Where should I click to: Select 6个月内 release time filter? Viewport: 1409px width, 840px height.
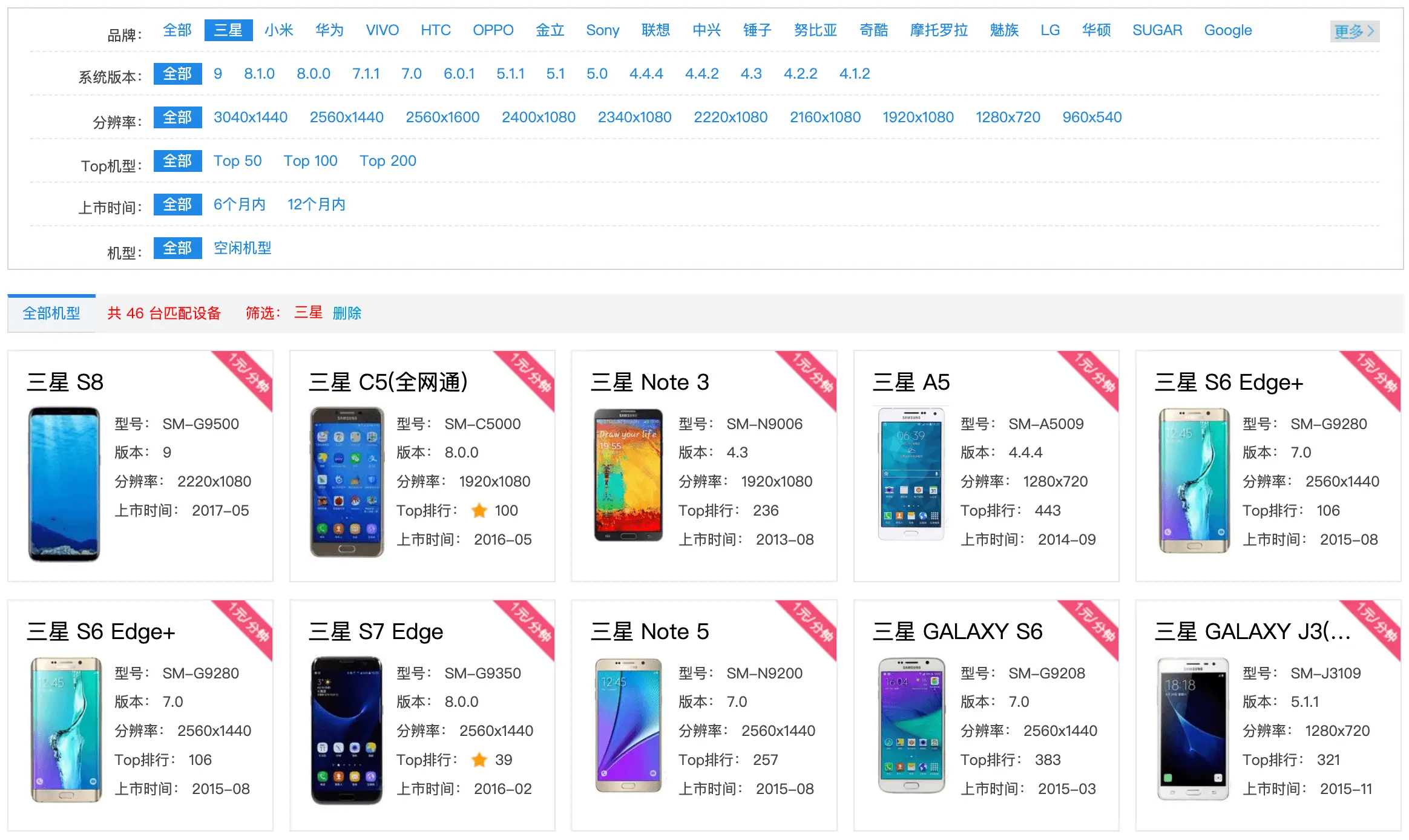click(x=239, y=205)
